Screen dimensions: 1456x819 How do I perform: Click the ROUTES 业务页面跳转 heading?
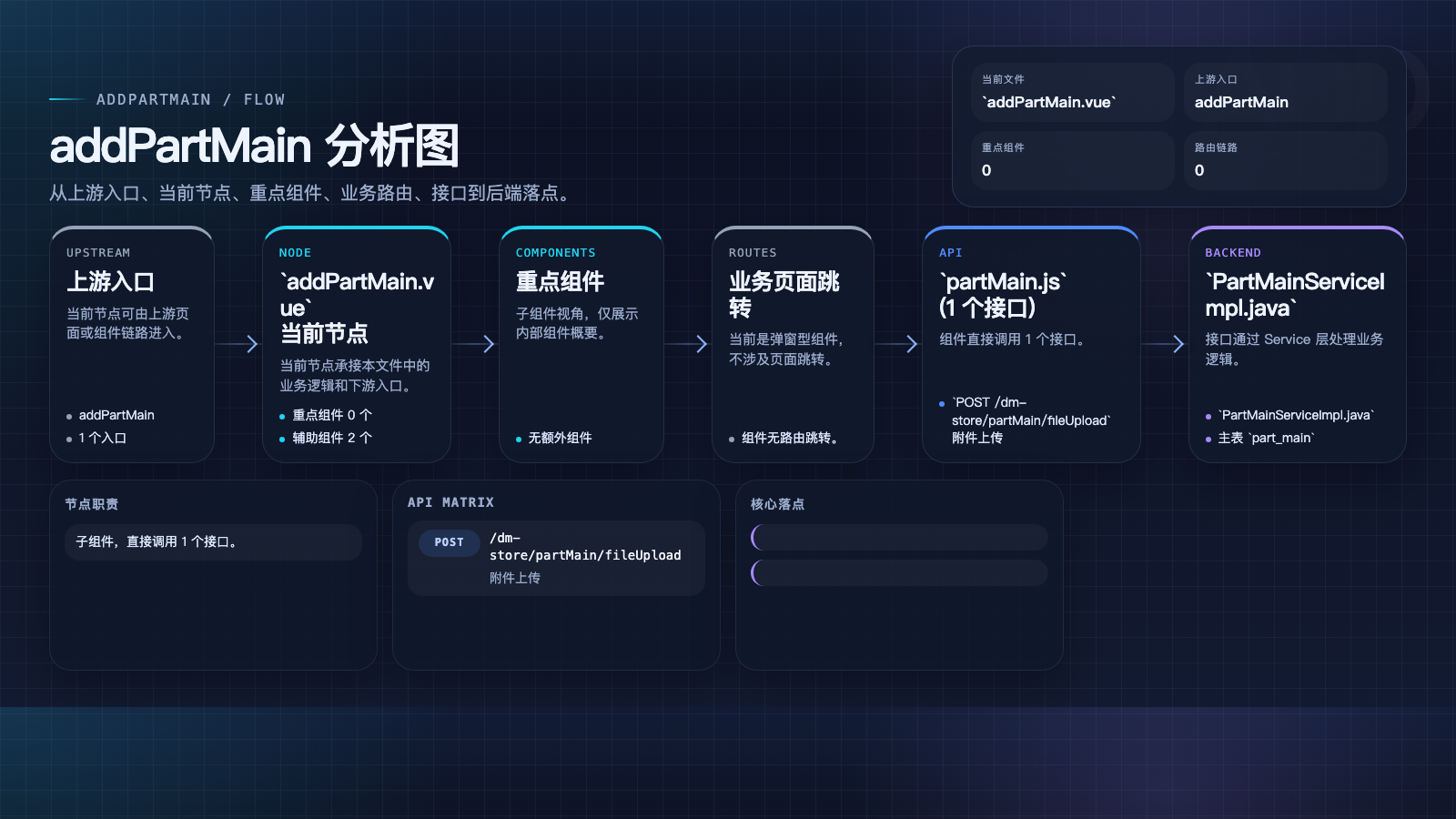[784, 294]
